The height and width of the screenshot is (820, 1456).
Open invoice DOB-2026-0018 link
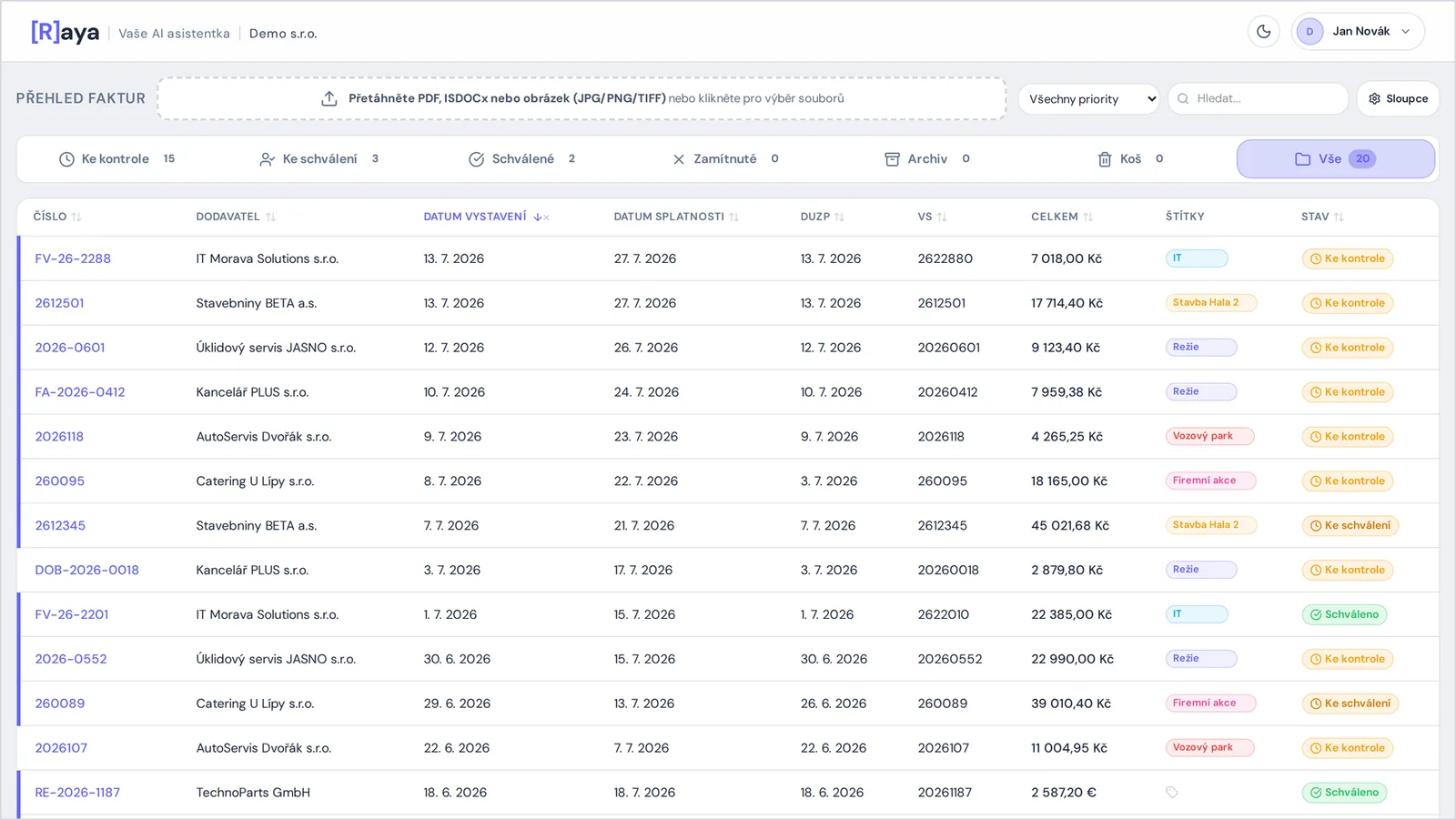tap(87, 571)
